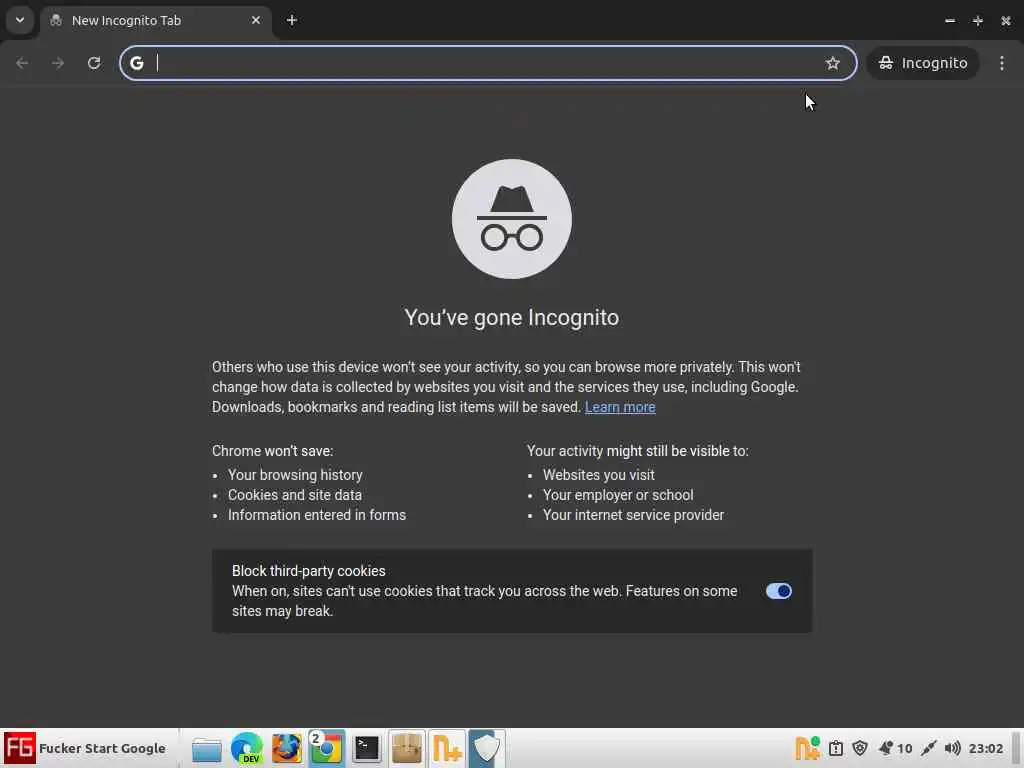Open a new tab with the plus button
1024x768 pixels.
click(x=292, y=20)
